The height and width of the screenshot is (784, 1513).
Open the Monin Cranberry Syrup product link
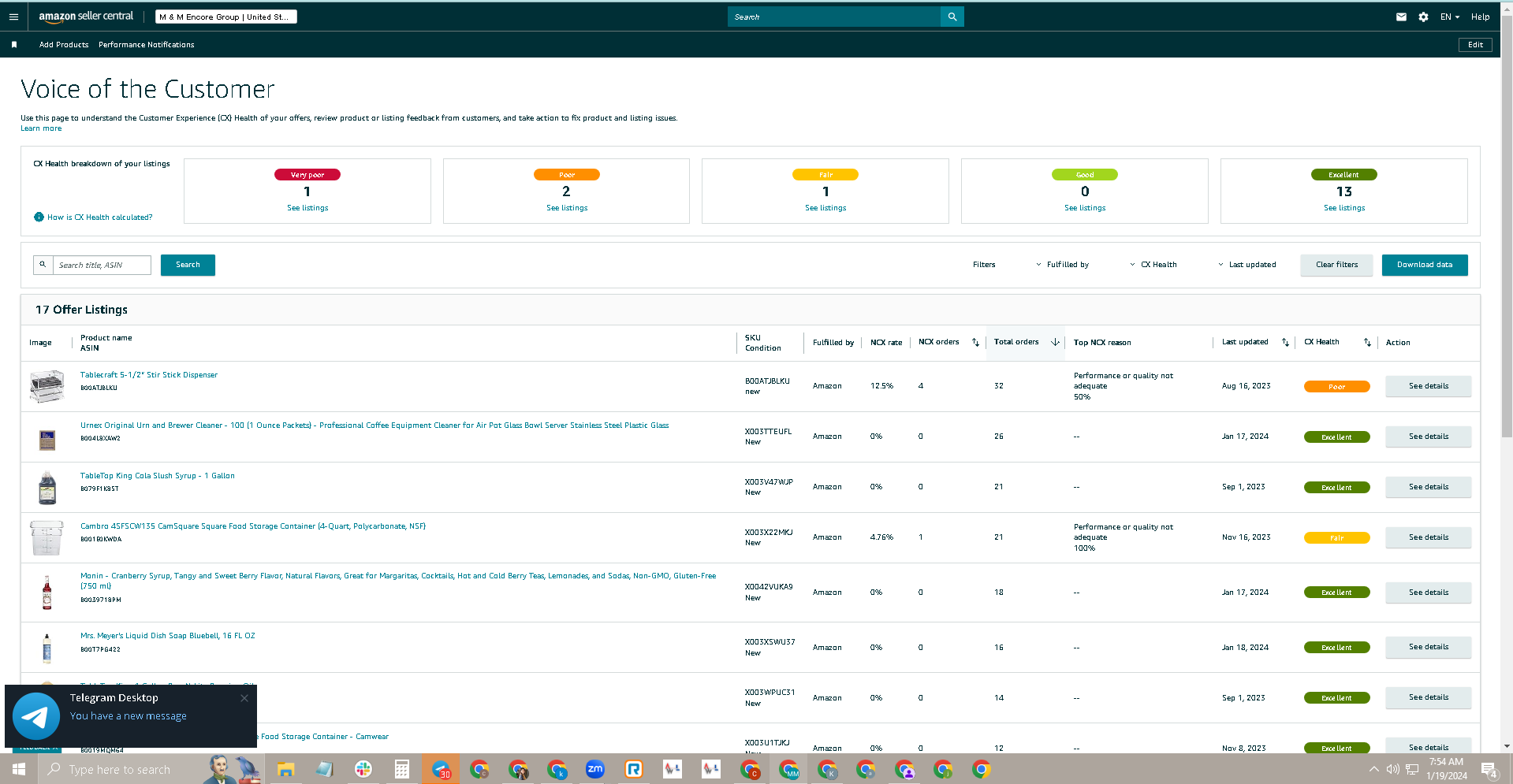(398, 581)
